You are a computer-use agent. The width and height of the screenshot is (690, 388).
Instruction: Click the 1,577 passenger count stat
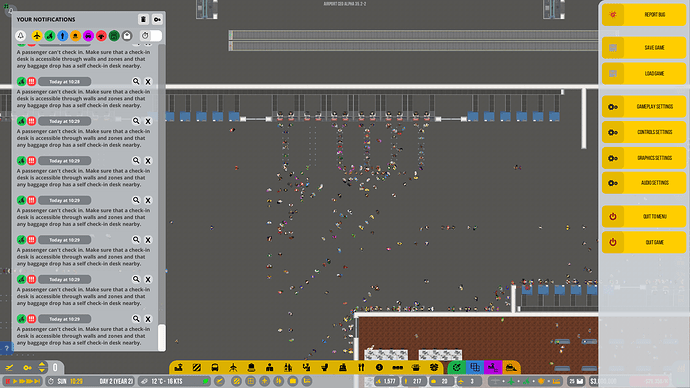click(385, 381)
